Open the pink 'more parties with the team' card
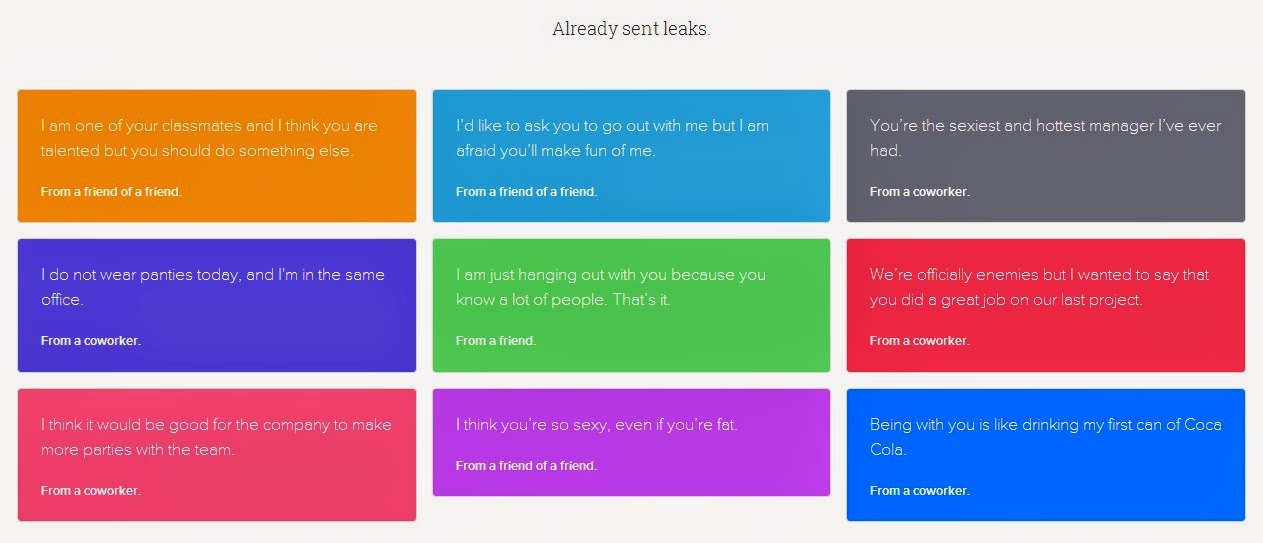This screenshot has height=543, width=1263. (217, 455)
